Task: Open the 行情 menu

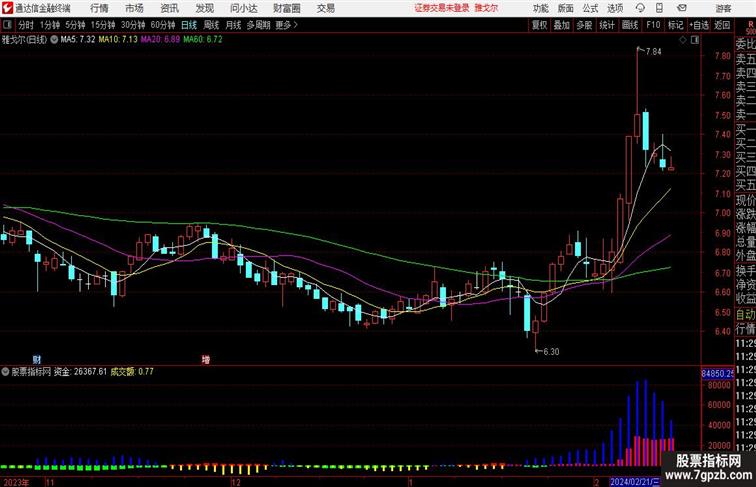Action: coord(99,8)
